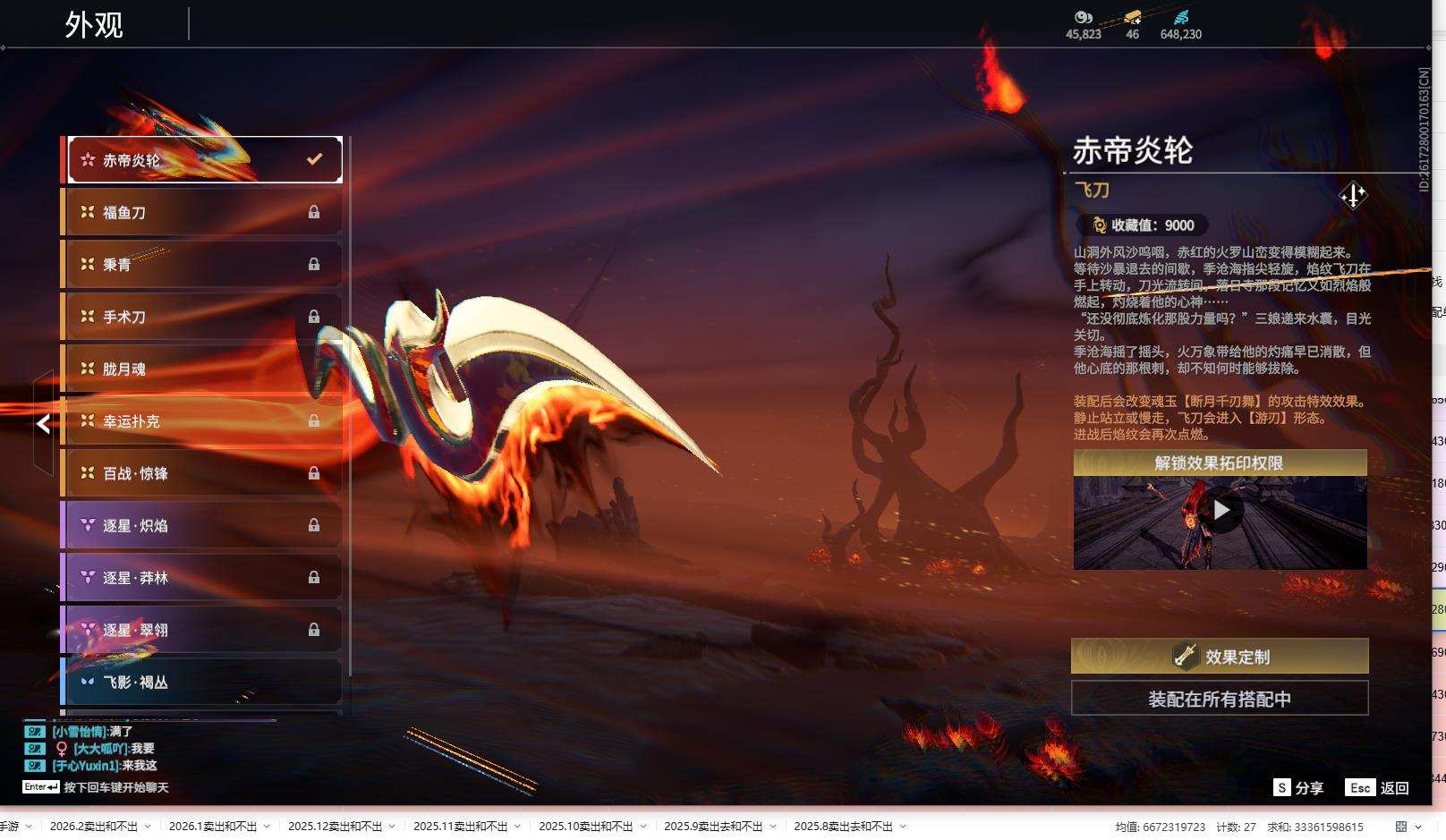Click the coin currency icon showing 45,823
This screenshot has width=1446, height=840.
[x=1082, y=17]
